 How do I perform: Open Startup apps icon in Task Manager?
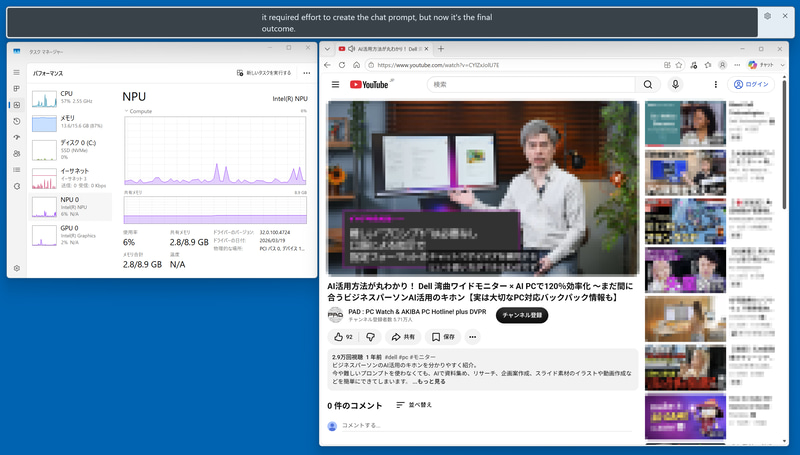[x=16, y=137]
